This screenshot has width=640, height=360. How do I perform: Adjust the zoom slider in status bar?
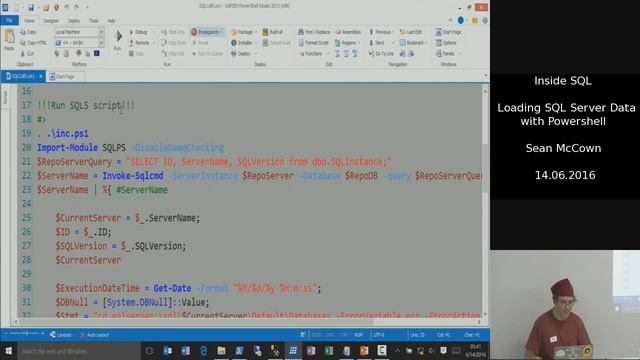coord(24,334)
